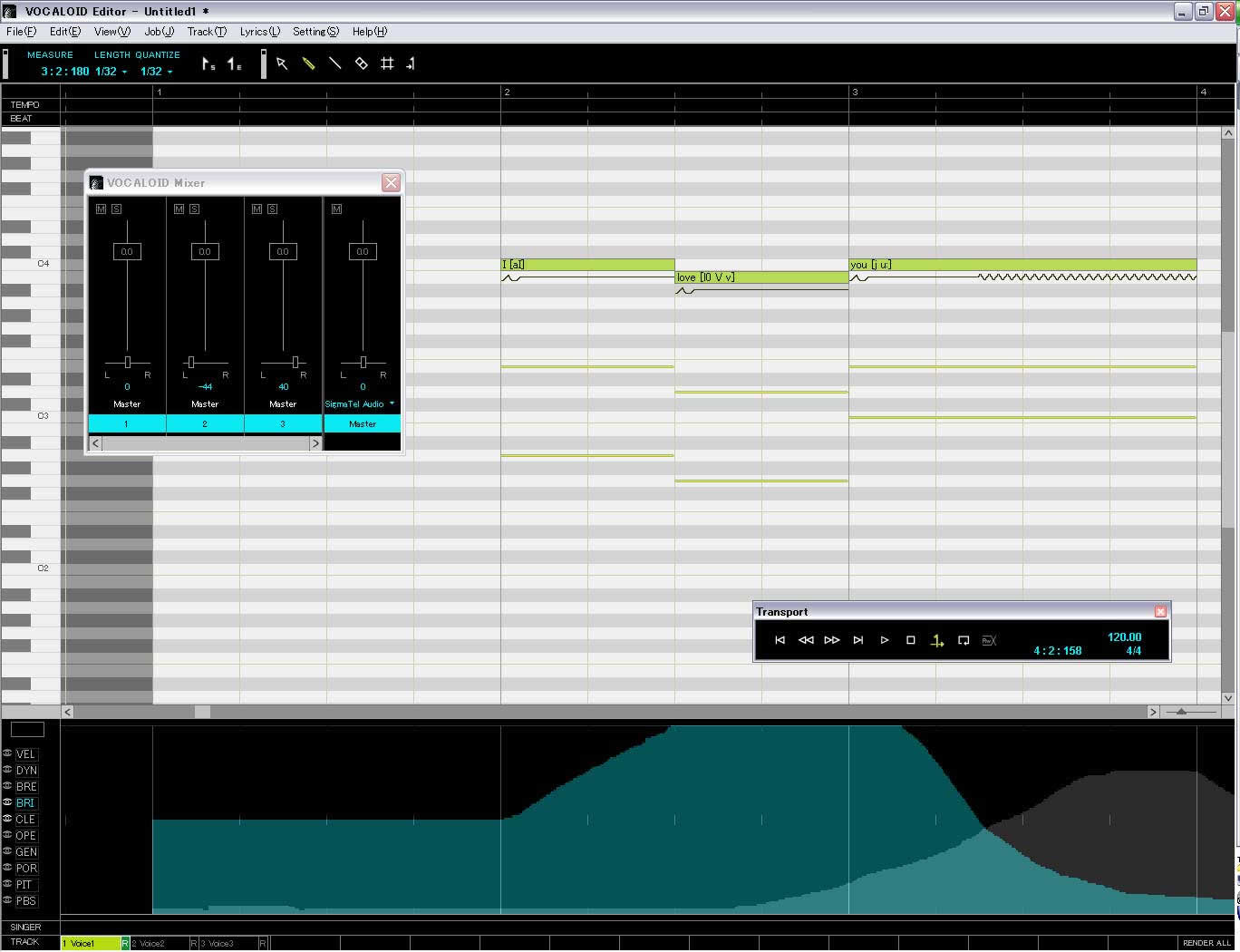1240x952 pixels.
Task: Click the RENDER ALL button
Action: coord(1206,943)
